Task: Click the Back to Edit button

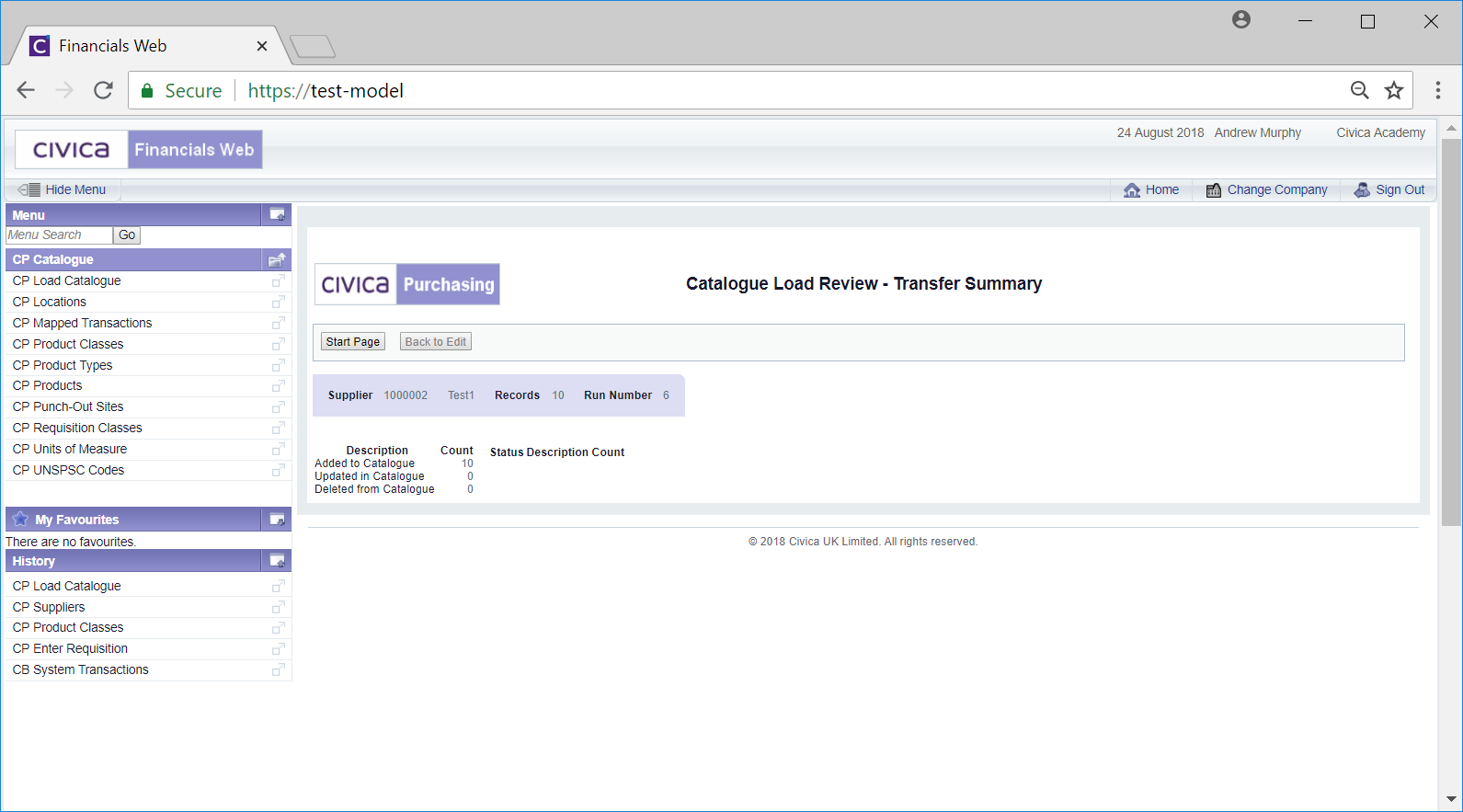Action: pyautogui.click(x=436, y=342)
